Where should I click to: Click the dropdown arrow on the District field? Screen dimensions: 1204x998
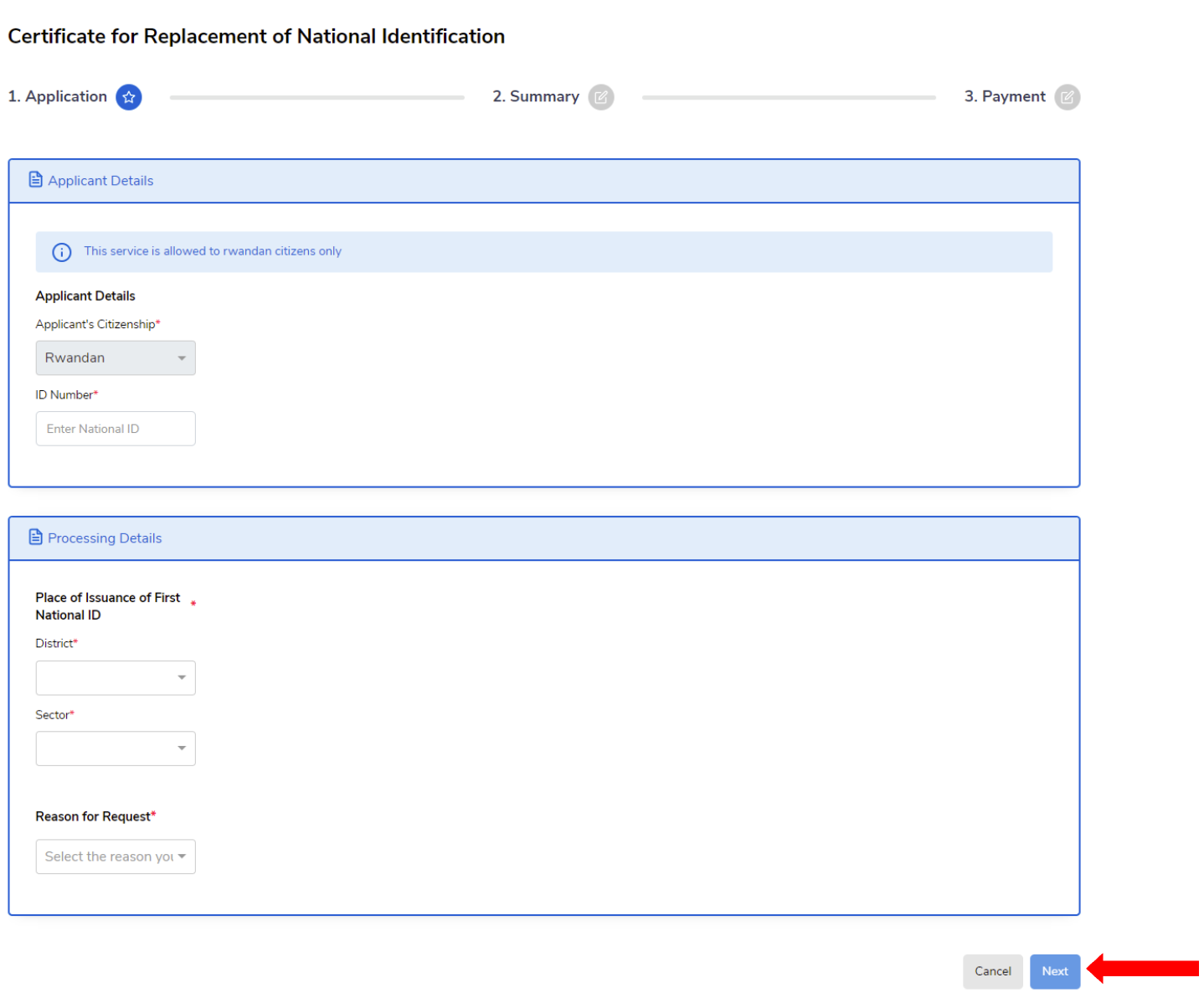click(x=182, y=677)
